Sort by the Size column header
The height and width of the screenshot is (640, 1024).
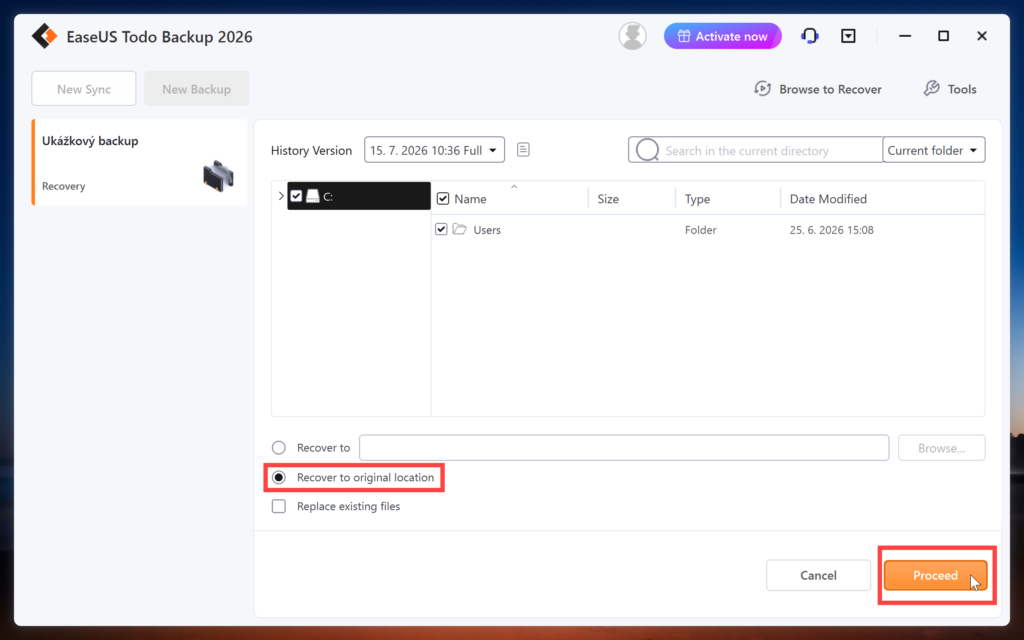pyautogui.click(x=608, y=199)
